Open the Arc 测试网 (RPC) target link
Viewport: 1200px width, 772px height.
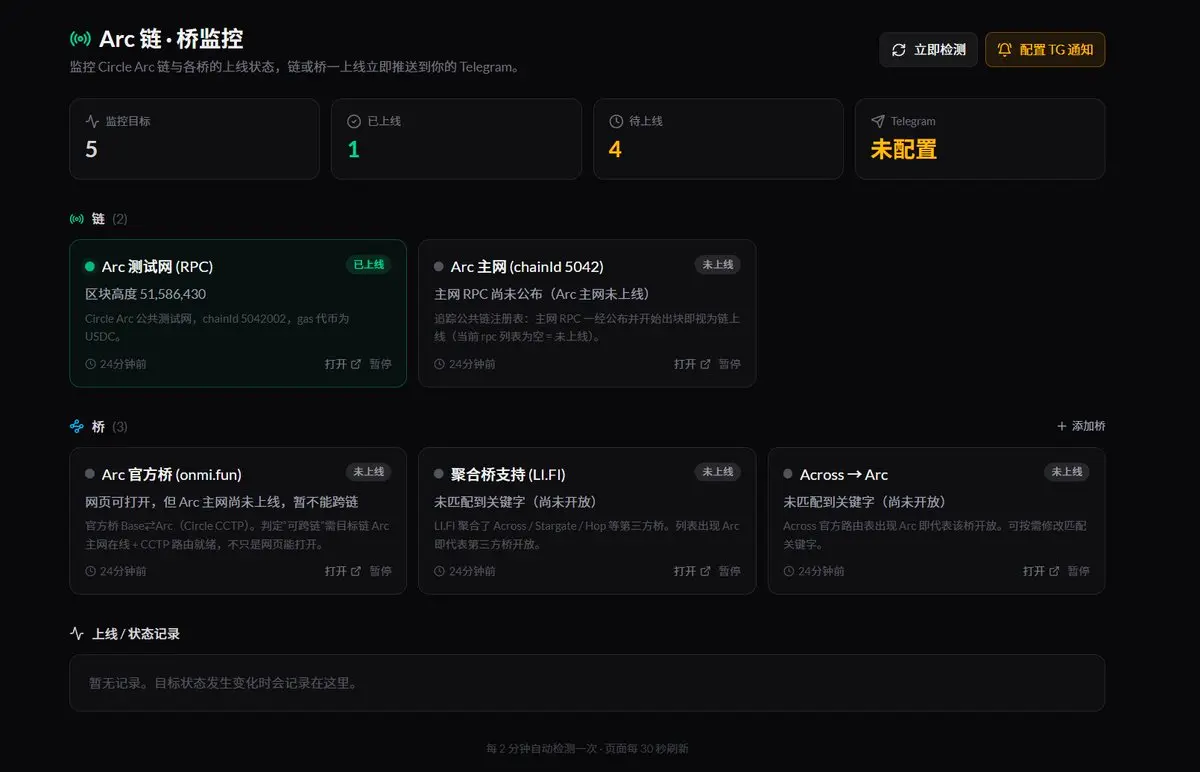[343, 364]
